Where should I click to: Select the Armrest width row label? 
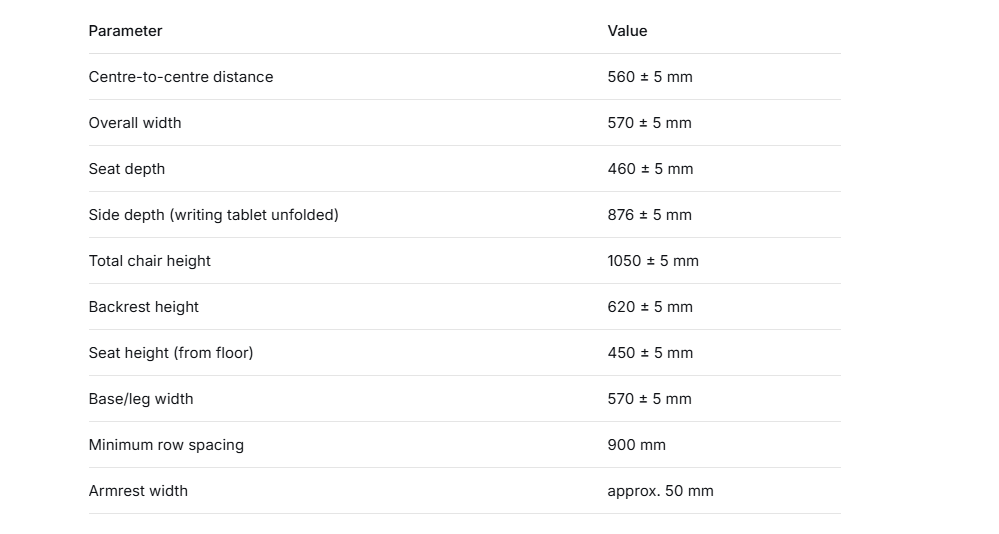(138, 491)
